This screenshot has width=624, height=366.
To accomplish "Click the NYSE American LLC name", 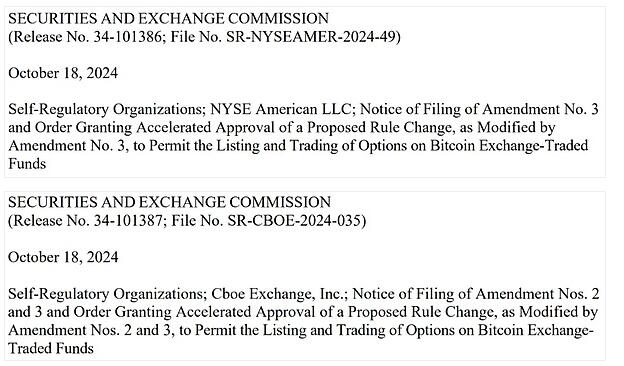I will click(x=282, y=109).
